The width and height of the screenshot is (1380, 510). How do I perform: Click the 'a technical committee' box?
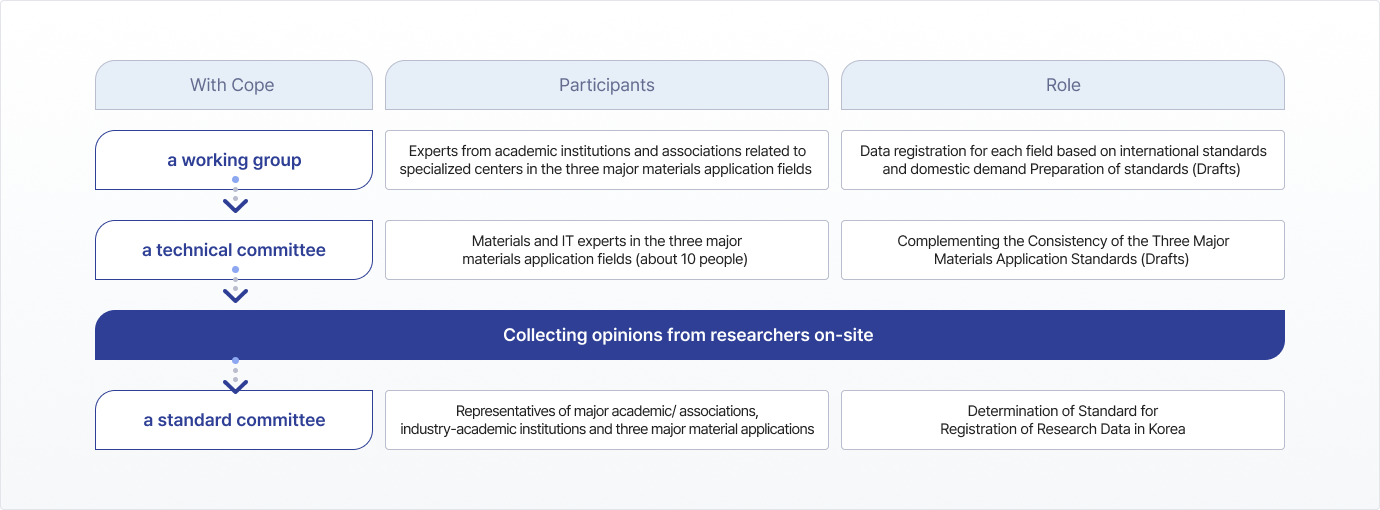(x=234, y=250)
